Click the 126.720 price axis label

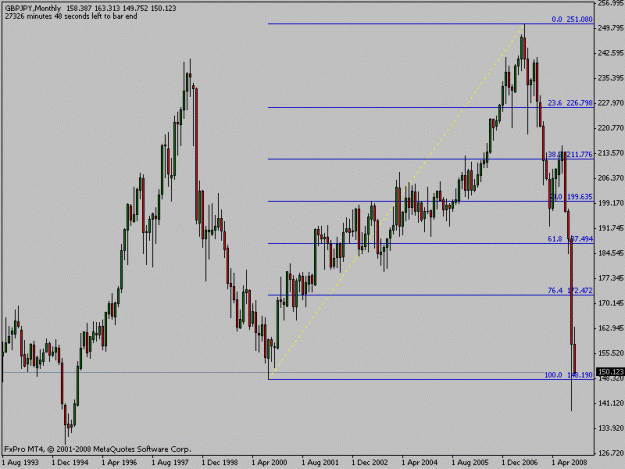pyautogui.click(x=611, y=453)
